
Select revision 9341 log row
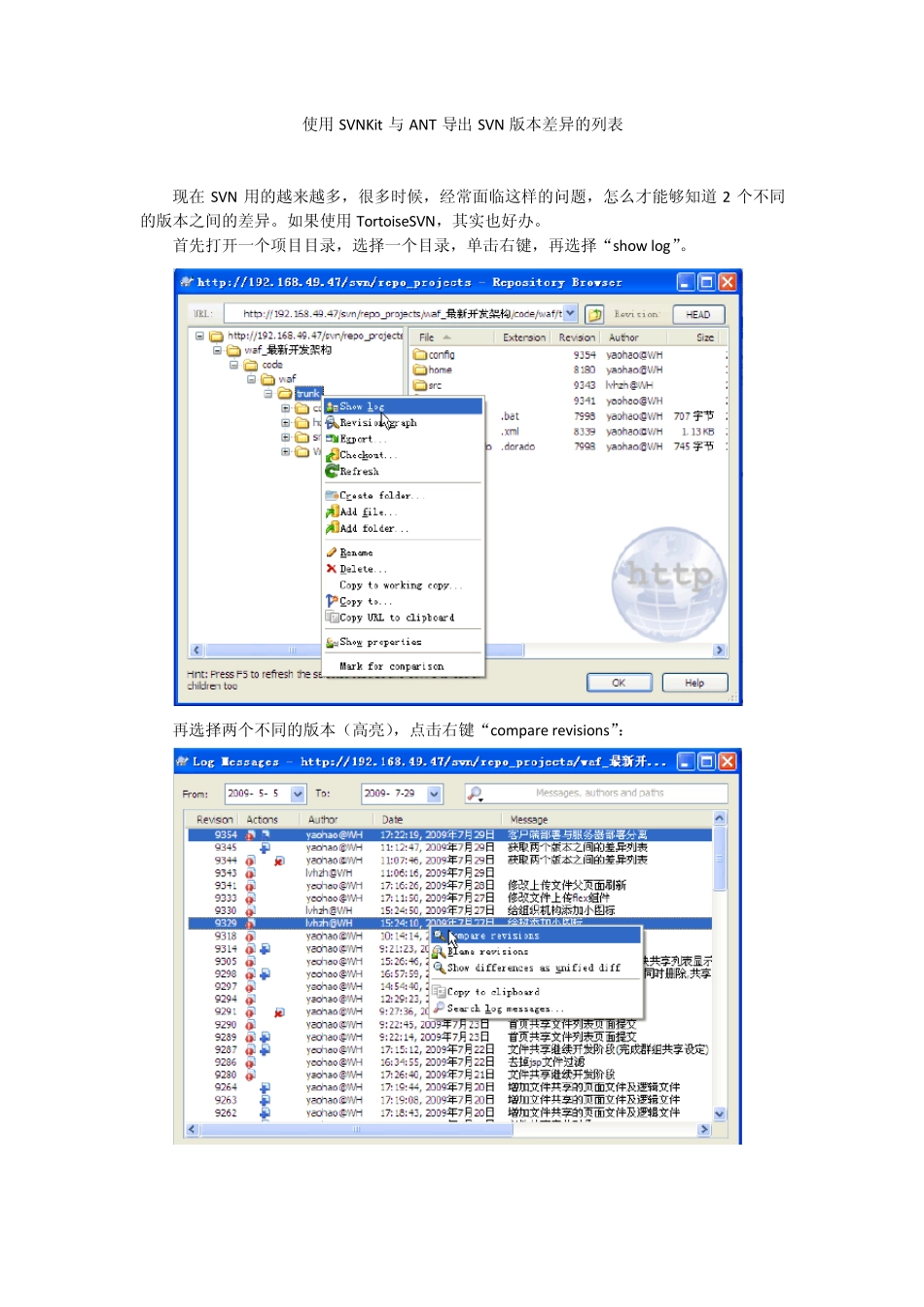click(x=450, y=885)
